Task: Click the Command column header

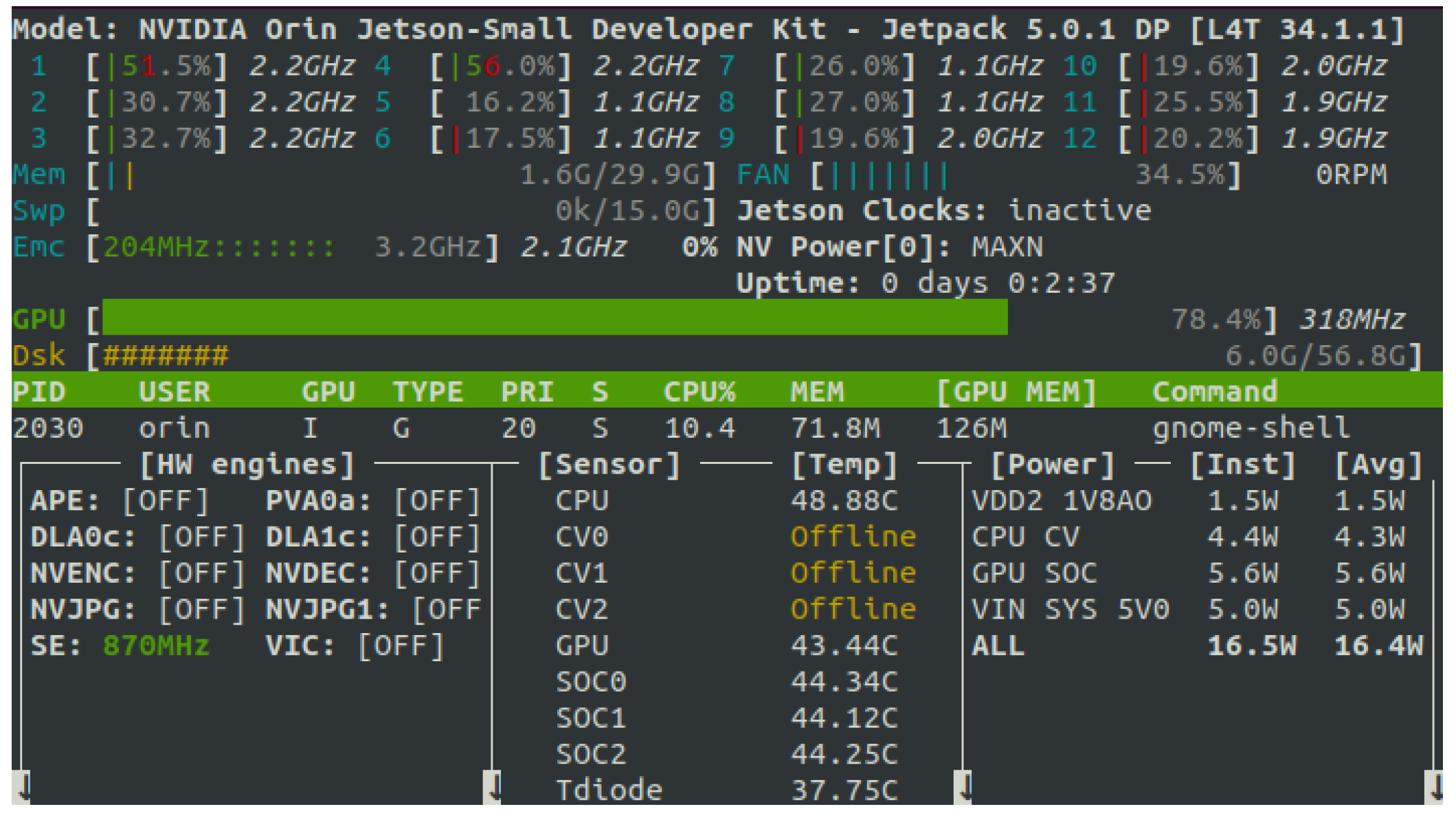Action: (1215, 391)
